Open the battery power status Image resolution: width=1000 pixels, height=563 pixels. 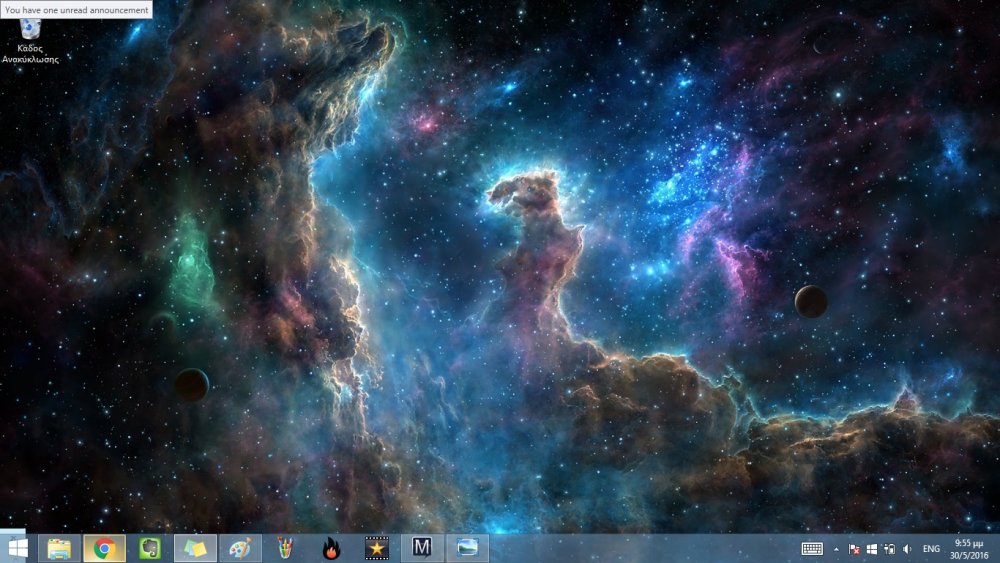[x=888, y=549]
